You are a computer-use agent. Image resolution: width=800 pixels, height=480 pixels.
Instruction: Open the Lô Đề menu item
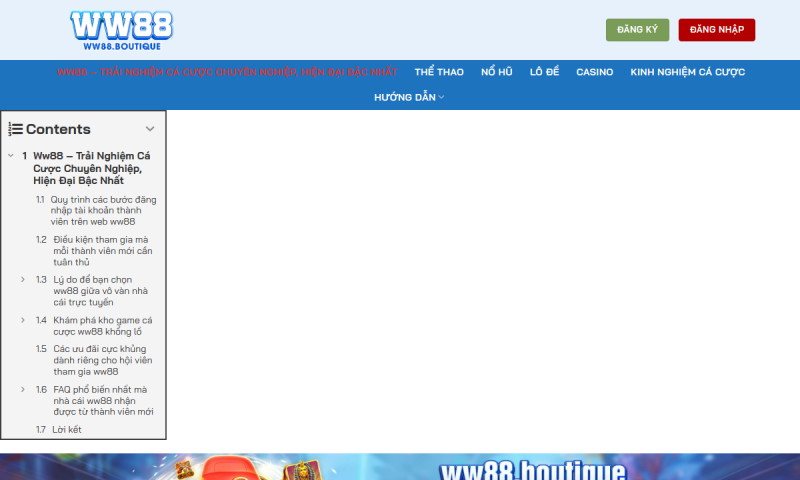544,72
